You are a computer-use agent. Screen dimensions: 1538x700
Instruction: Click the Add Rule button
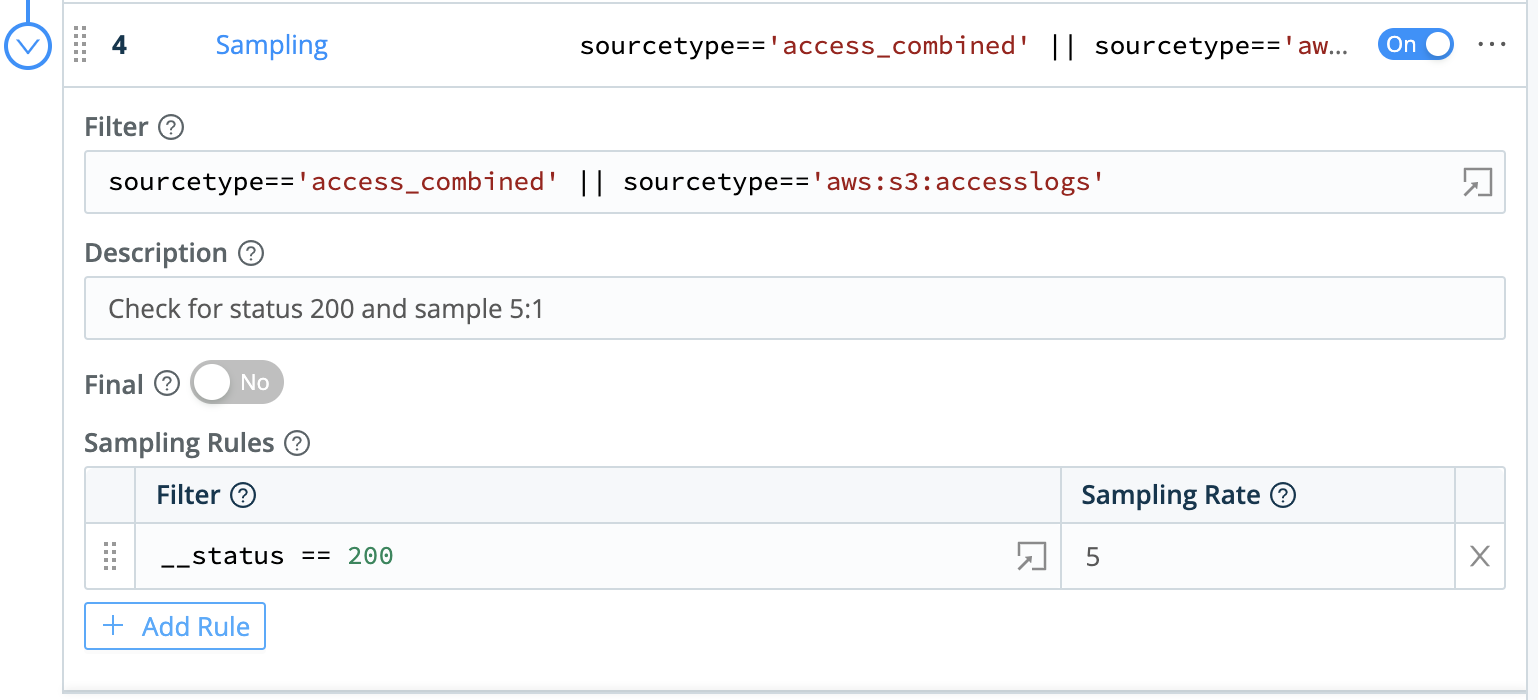point(174,626)
